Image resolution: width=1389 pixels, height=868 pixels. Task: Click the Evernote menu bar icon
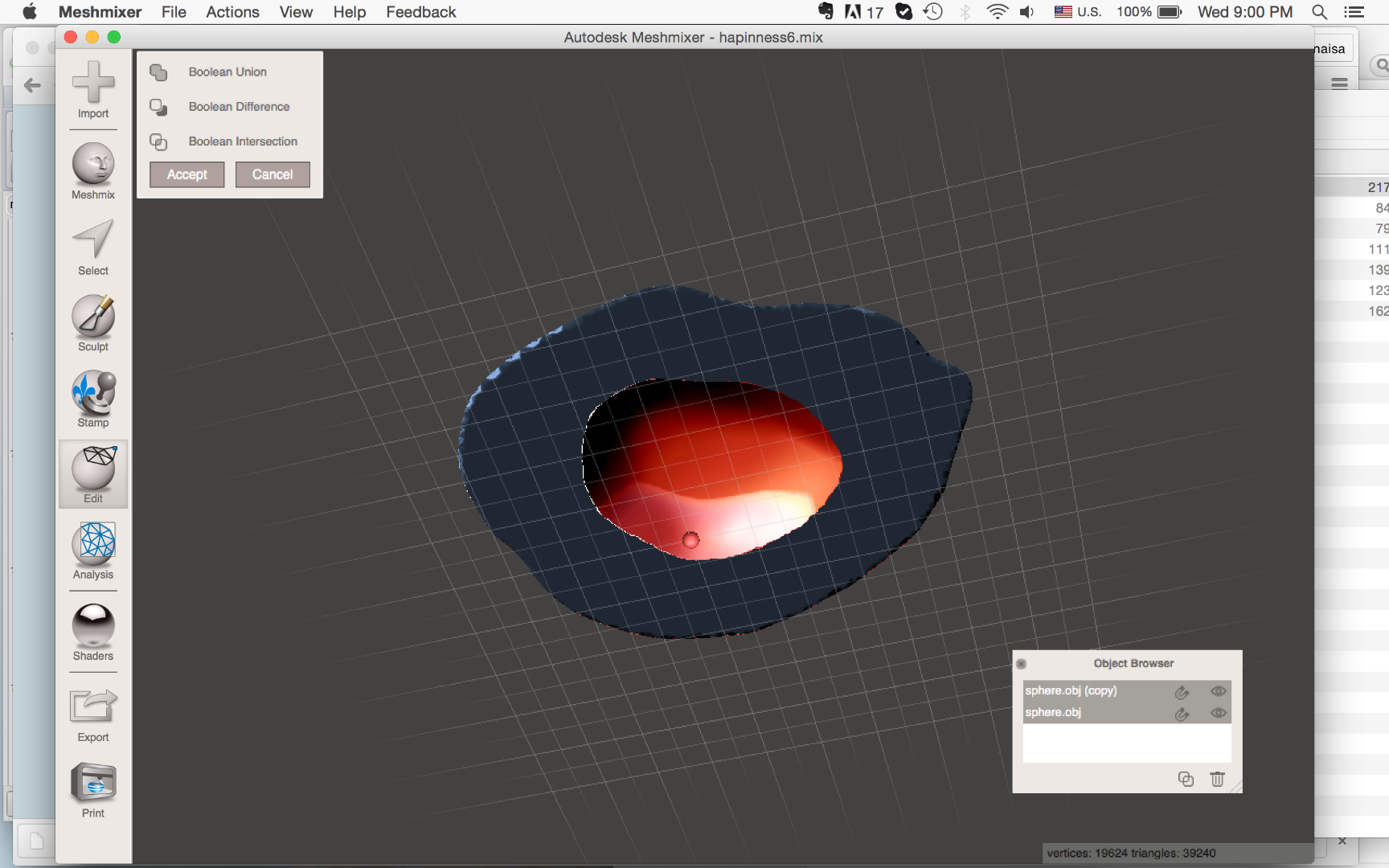[826, 11]
